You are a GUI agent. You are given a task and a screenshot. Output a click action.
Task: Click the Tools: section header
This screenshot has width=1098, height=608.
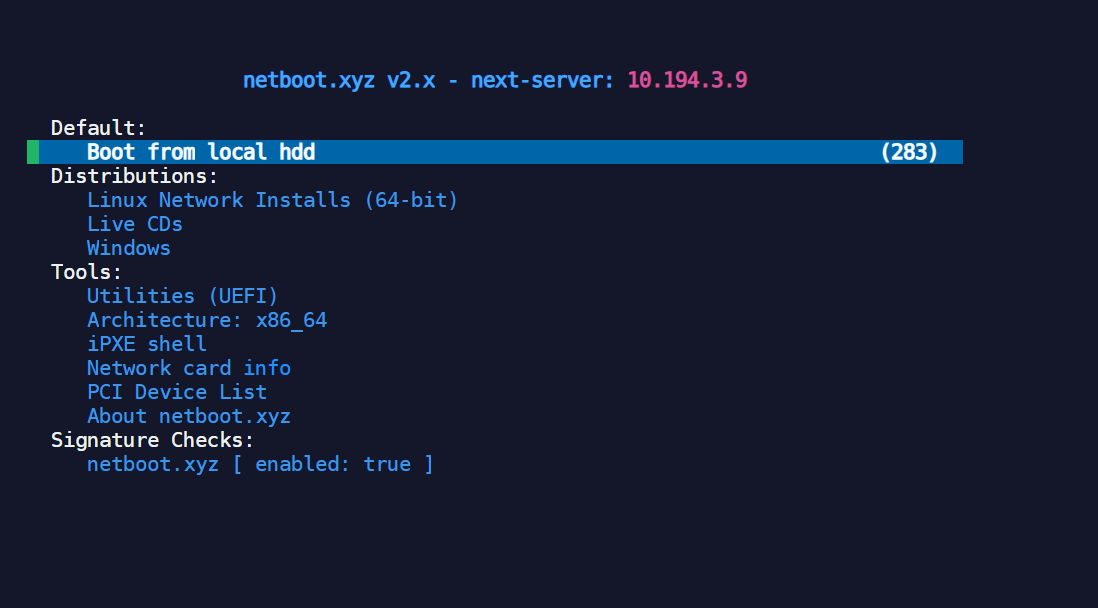pyautogui.click(x=86, y=272)
